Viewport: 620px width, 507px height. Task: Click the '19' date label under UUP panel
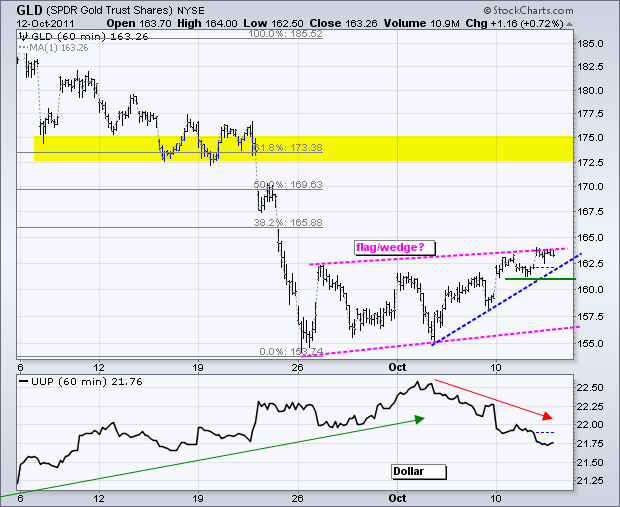(x=198, y=498)
